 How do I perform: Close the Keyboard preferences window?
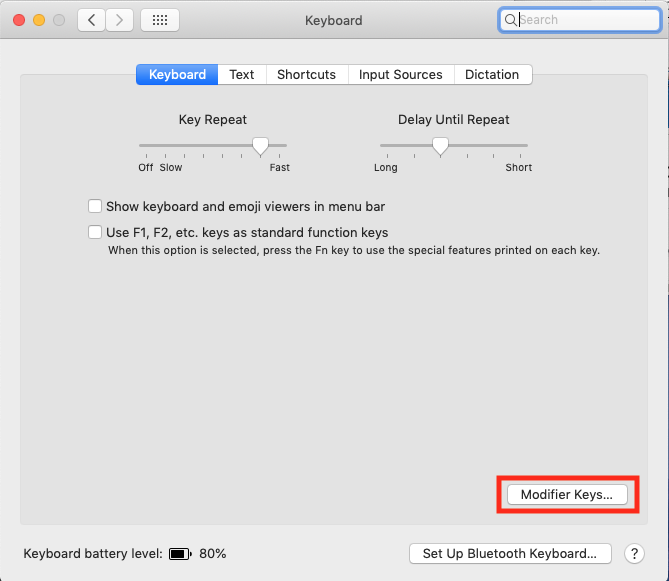[20, 20]
